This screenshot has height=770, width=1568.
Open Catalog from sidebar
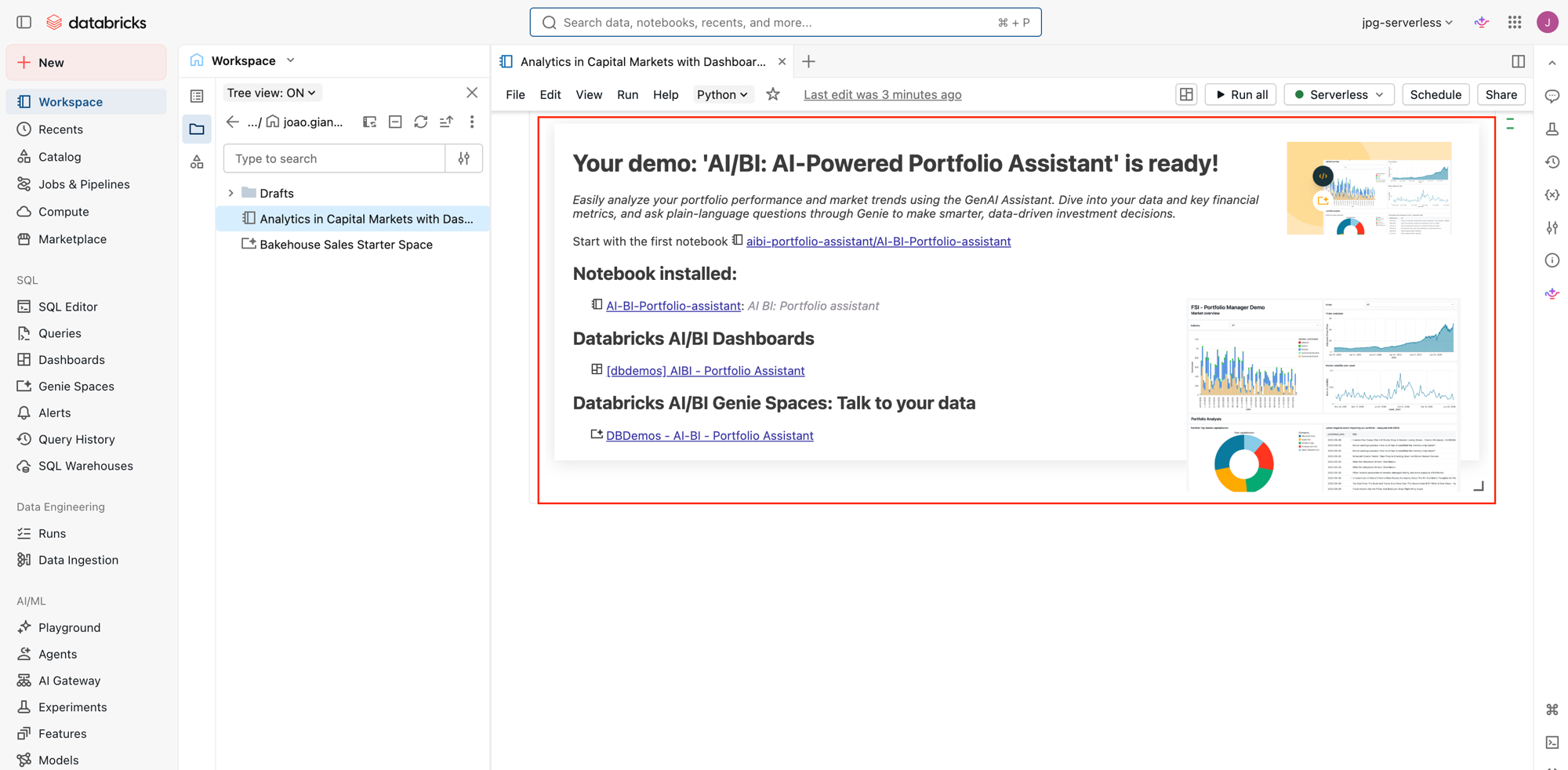86,157
